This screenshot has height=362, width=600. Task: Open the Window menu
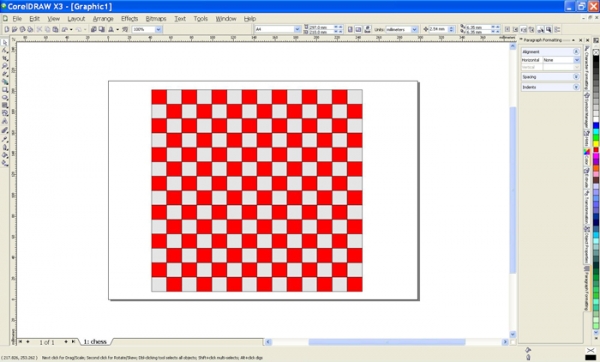click(226, 18)
